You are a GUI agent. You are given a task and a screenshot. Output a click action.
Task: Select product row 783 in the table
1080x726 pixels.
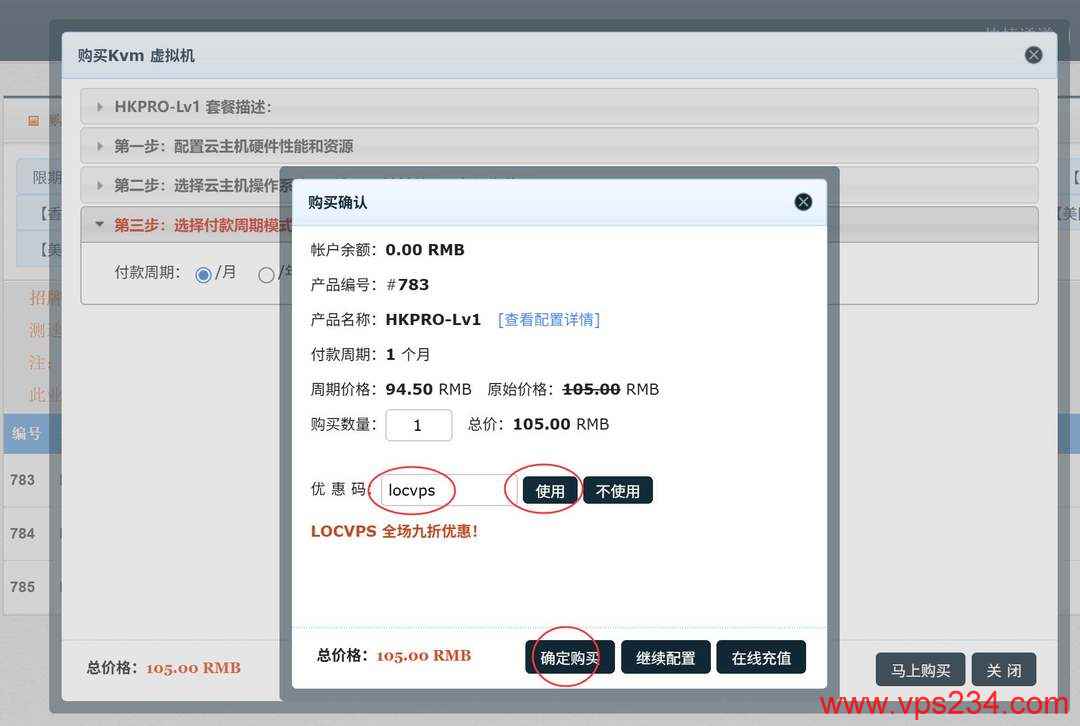point(23,480)
